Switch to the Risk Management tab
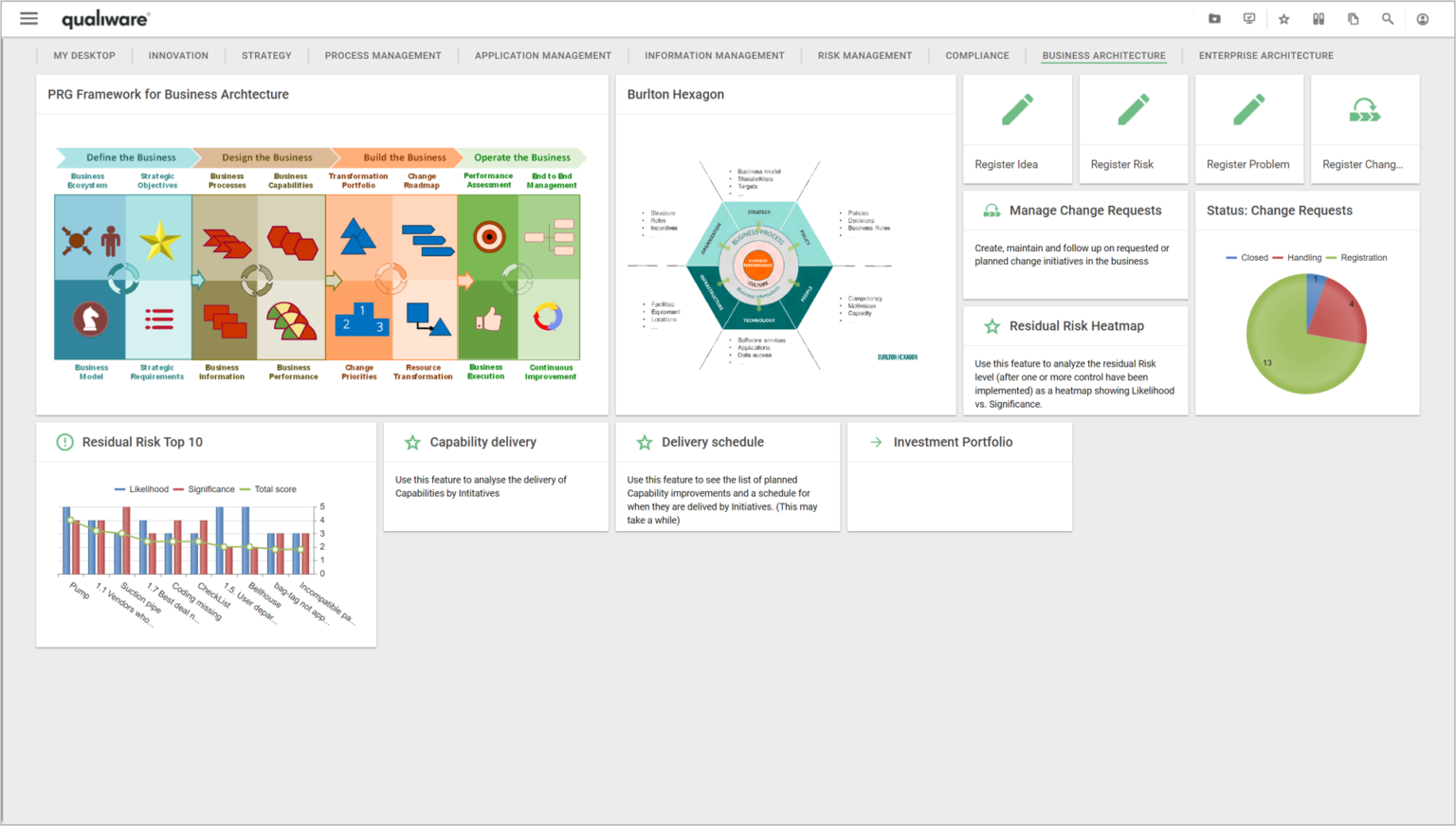Screen dimensions: 1456x826 point(864,55)
